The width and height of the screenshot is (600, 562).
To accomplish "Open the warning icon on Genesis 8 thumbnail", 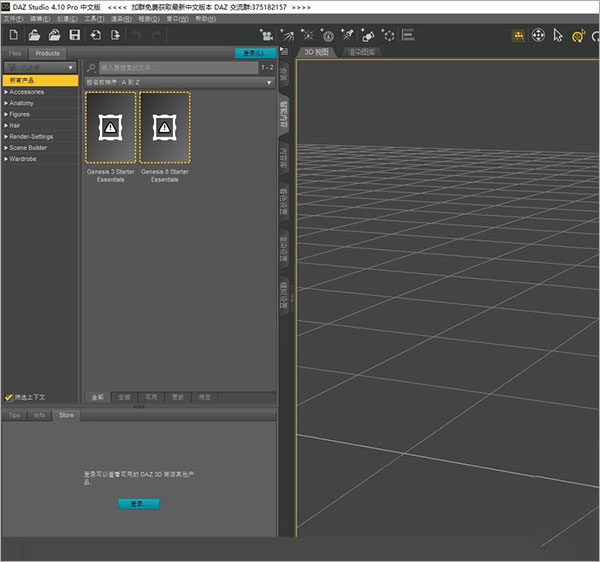I will [x=165, y=127].
